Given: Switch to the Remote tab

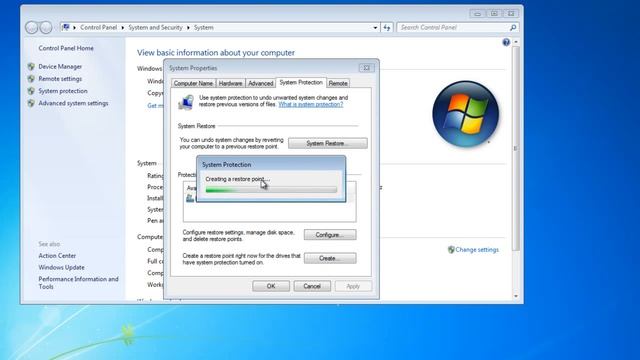Looking at the screenshot, I should 338,83.
